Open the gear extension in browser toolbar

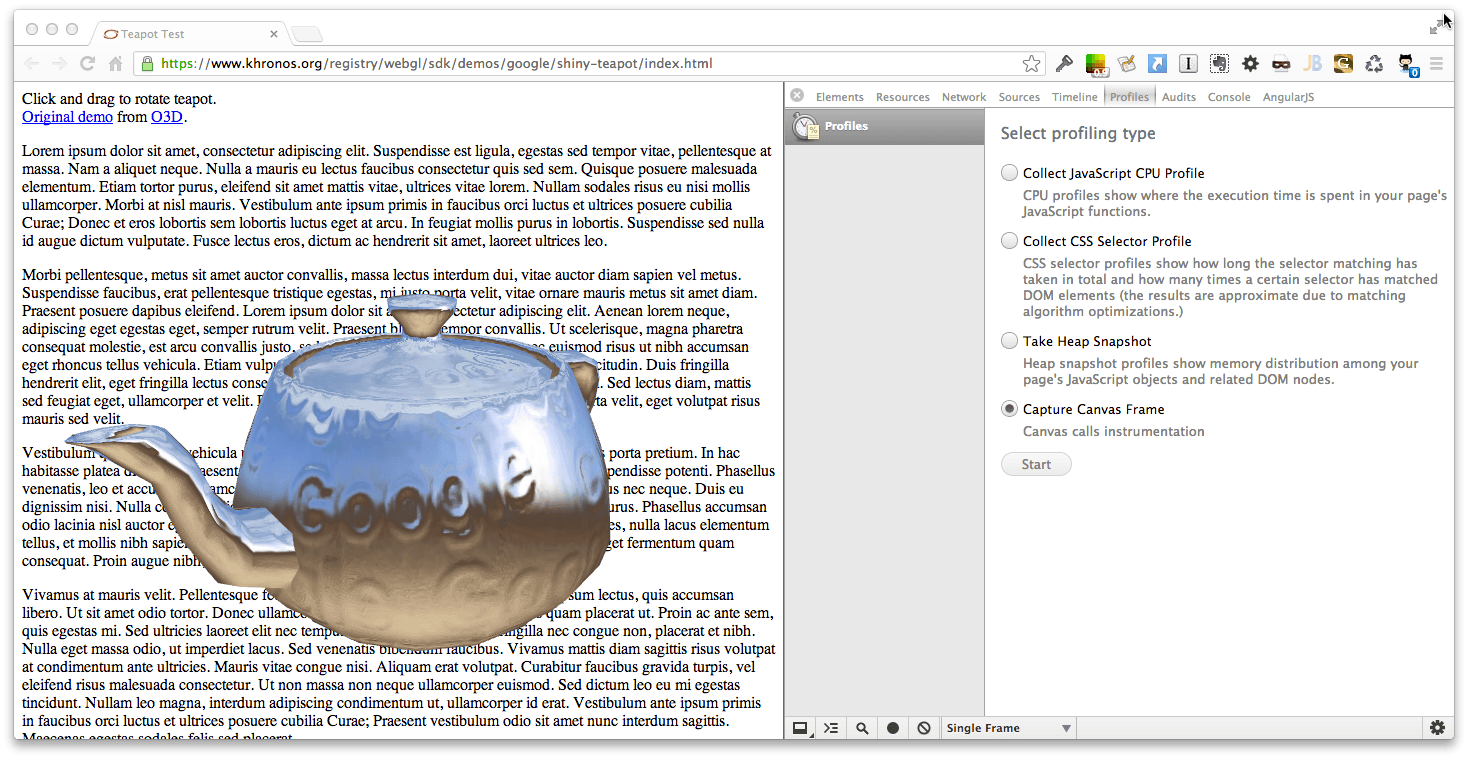point(1250,64)
